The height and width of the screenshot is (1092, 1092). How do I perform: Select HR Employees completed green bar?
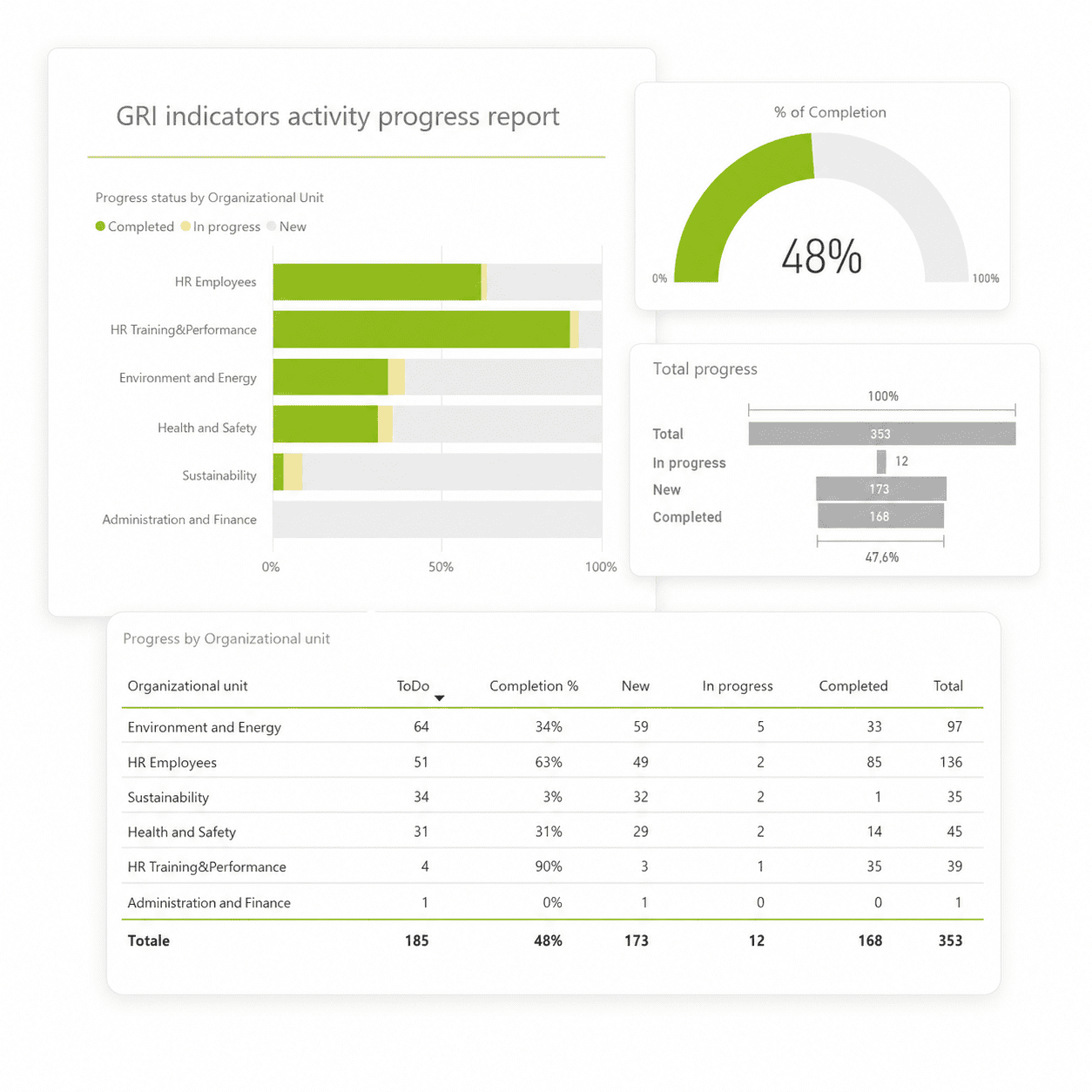(377, 282)
